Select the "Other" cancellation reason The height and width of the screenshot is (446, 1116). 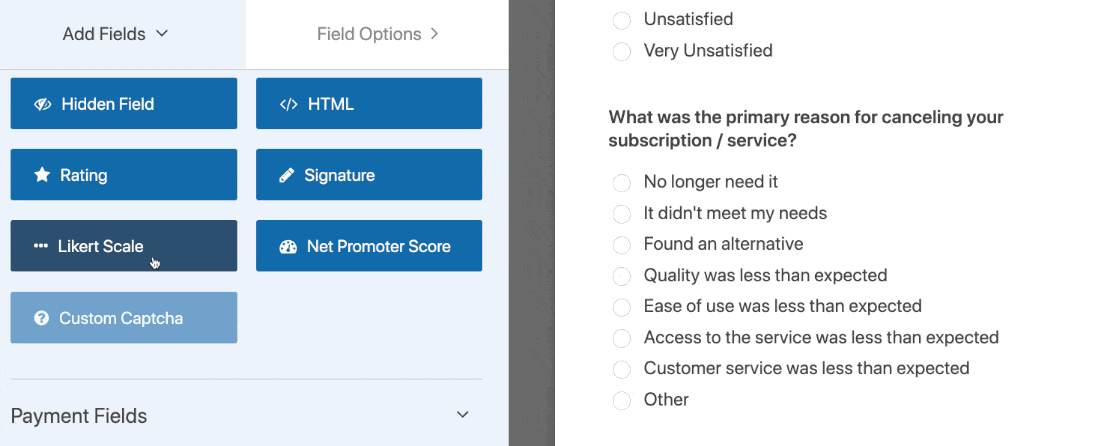pos(621,400)
